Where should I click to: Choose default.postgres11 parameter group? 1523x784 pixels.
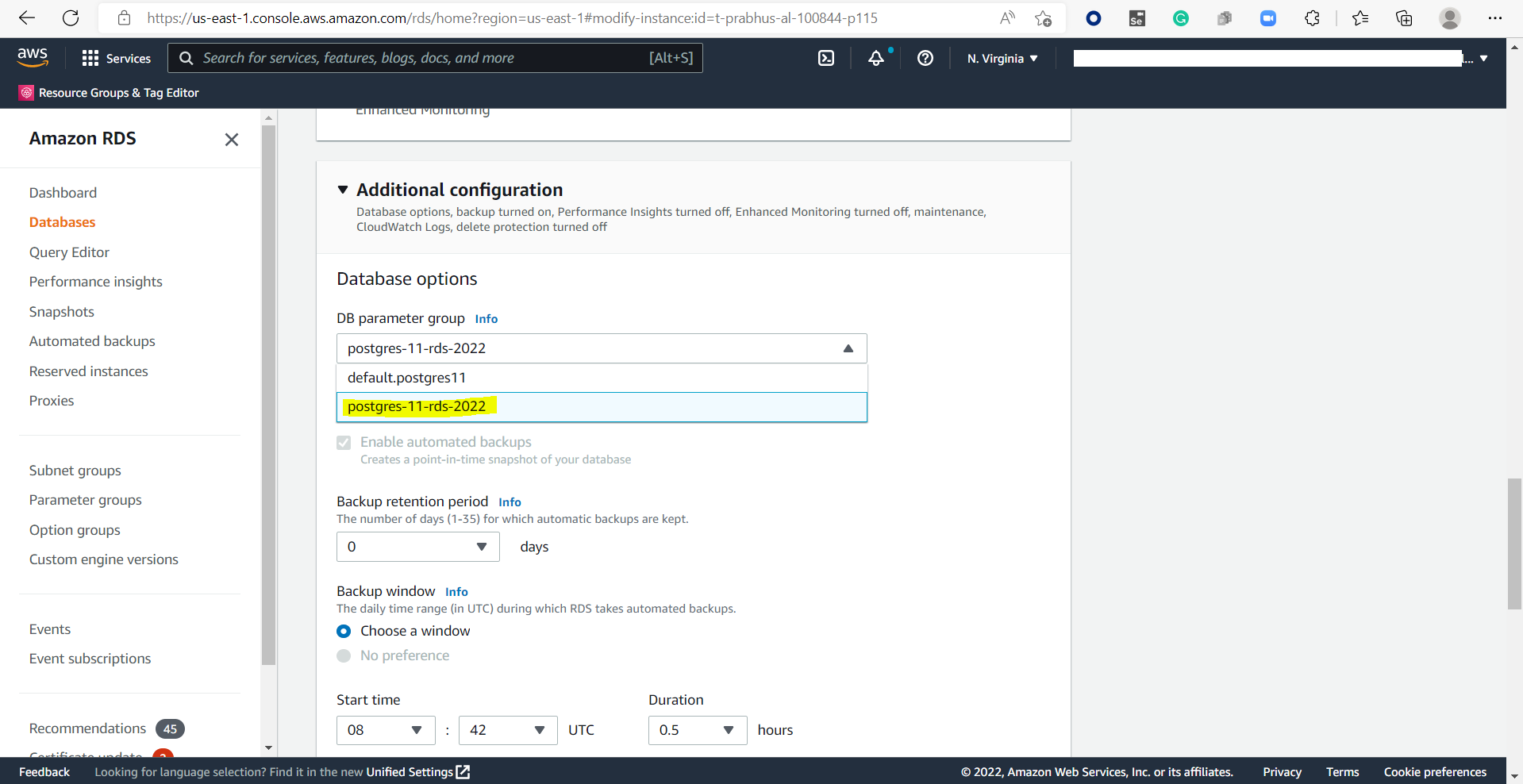602,378
